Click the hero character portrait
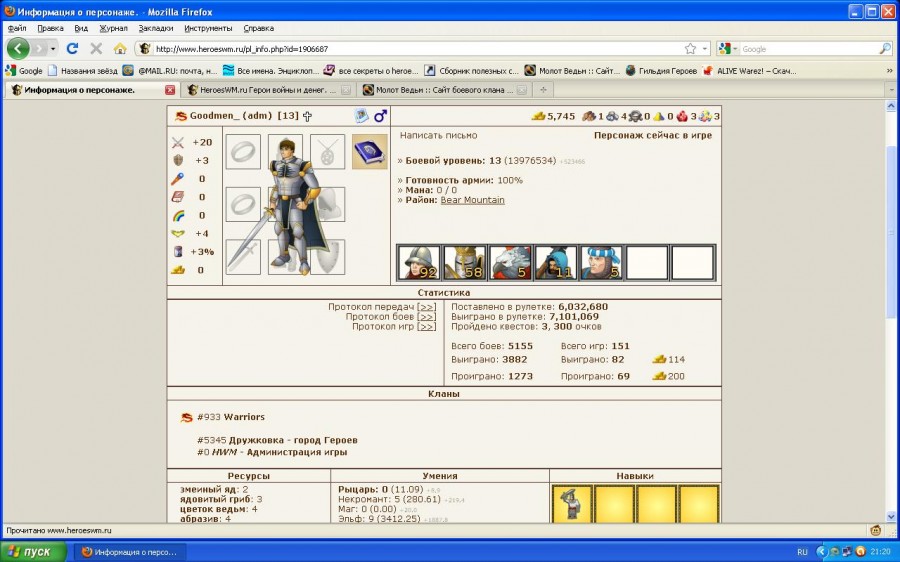The height and width of the screenshot is (562, 900). click(294, 206)
